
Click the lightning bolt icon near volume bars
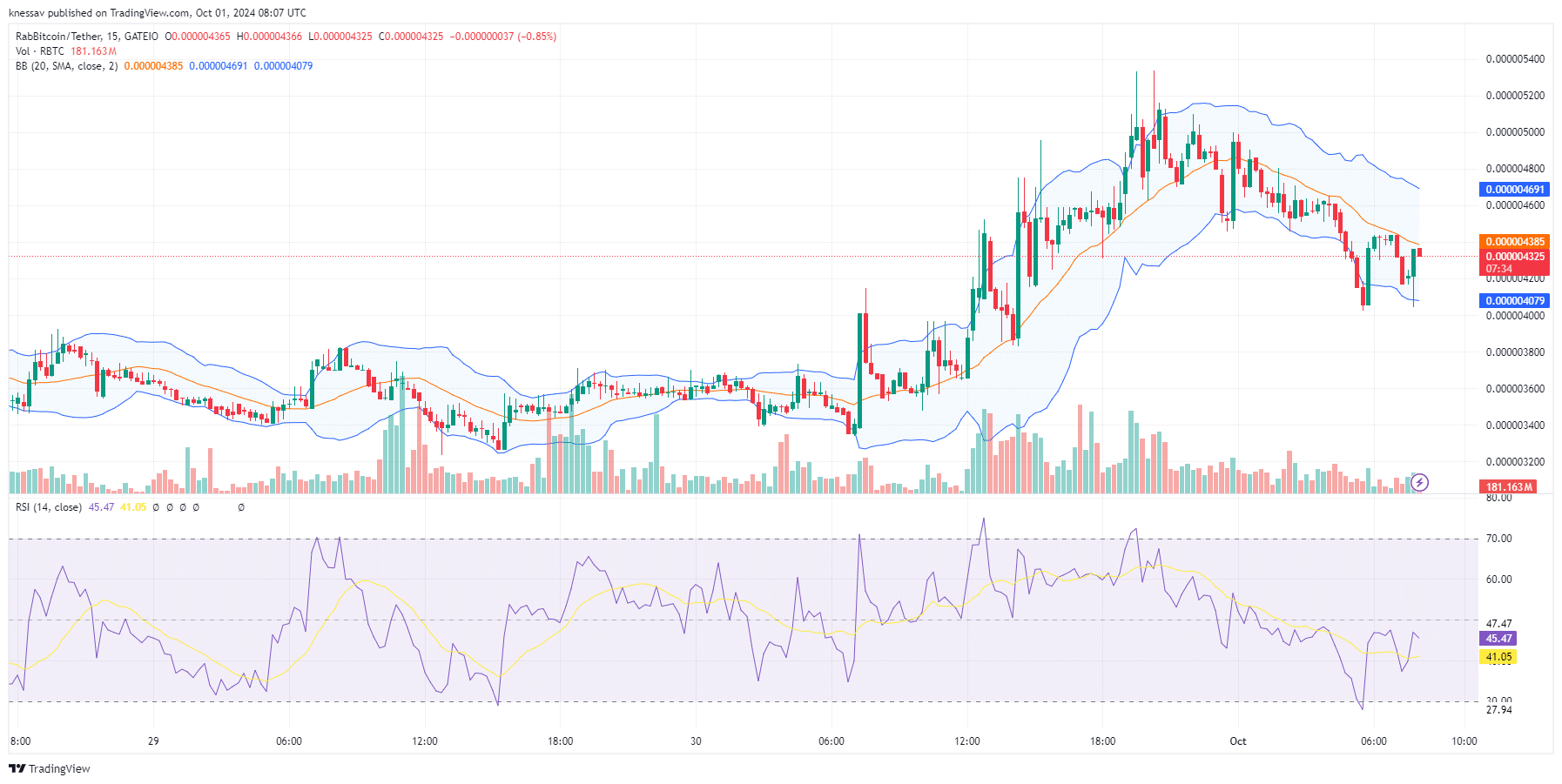click(1419, 482)
